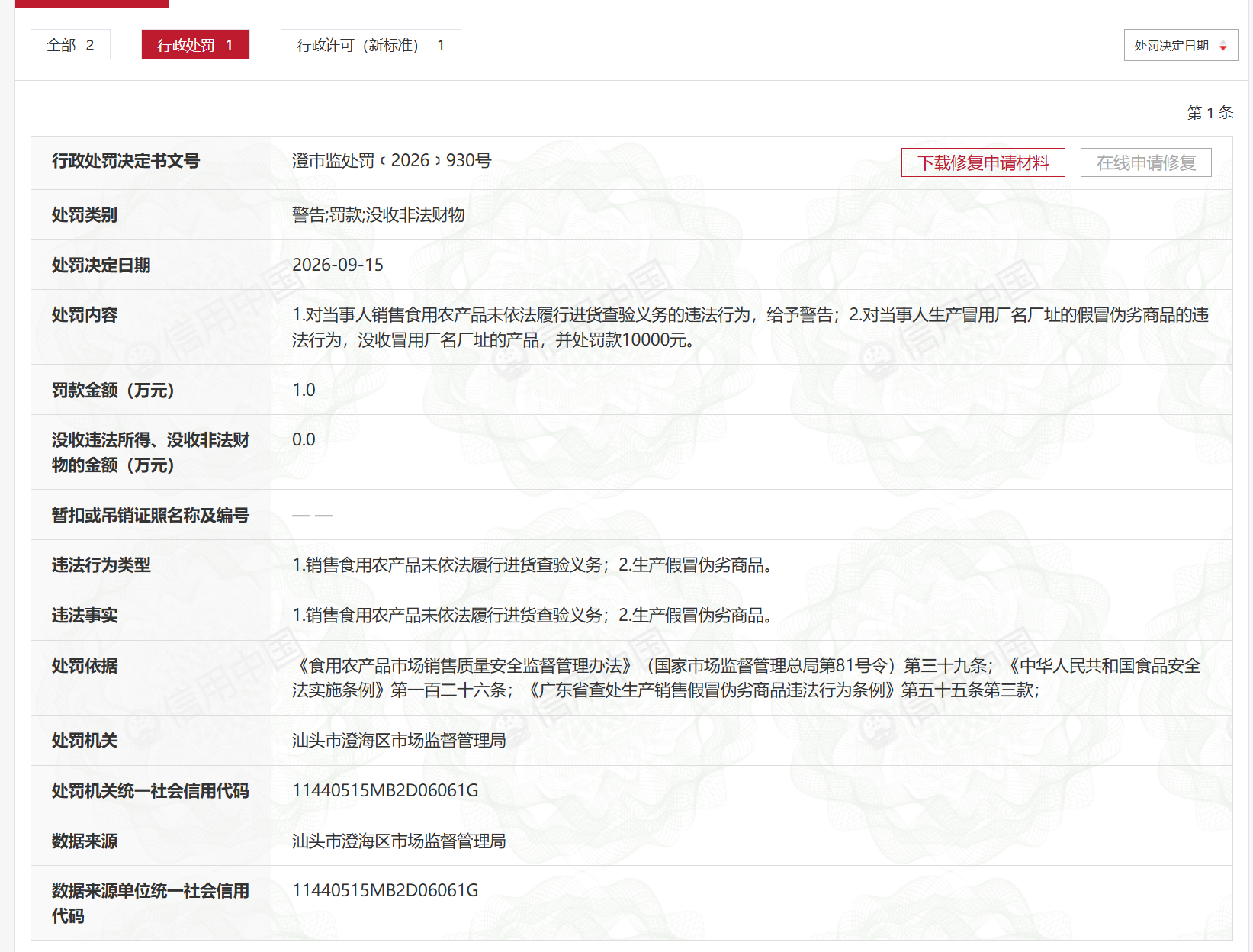This screenshot has width=1253, height=952.
Task: Click the confiscation amount value 0.0
Action: [x=304, y=439]
